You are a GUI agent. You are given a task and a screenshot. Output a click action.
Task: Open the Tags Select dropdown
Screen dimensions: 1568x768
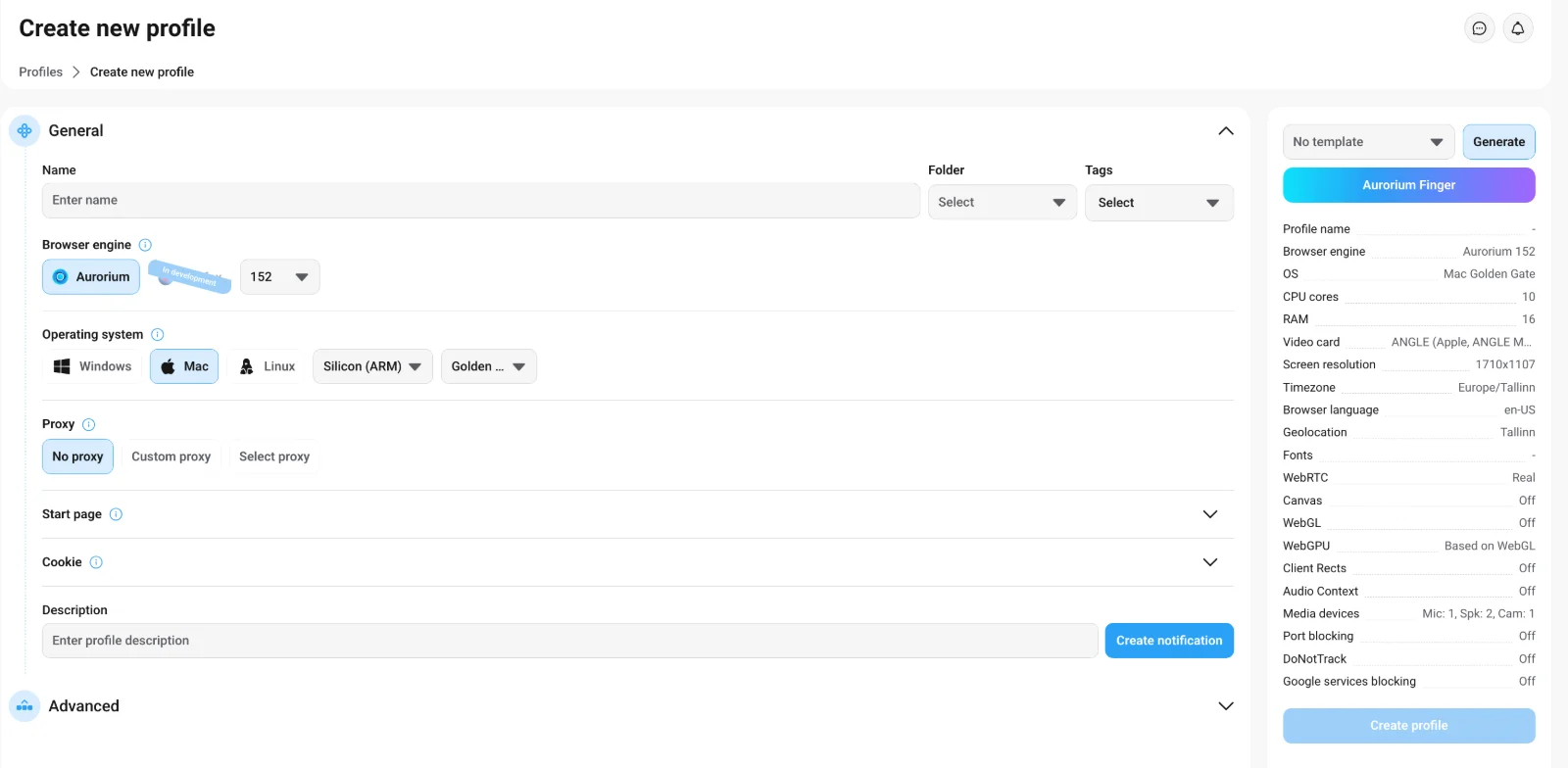point(1158,203)
